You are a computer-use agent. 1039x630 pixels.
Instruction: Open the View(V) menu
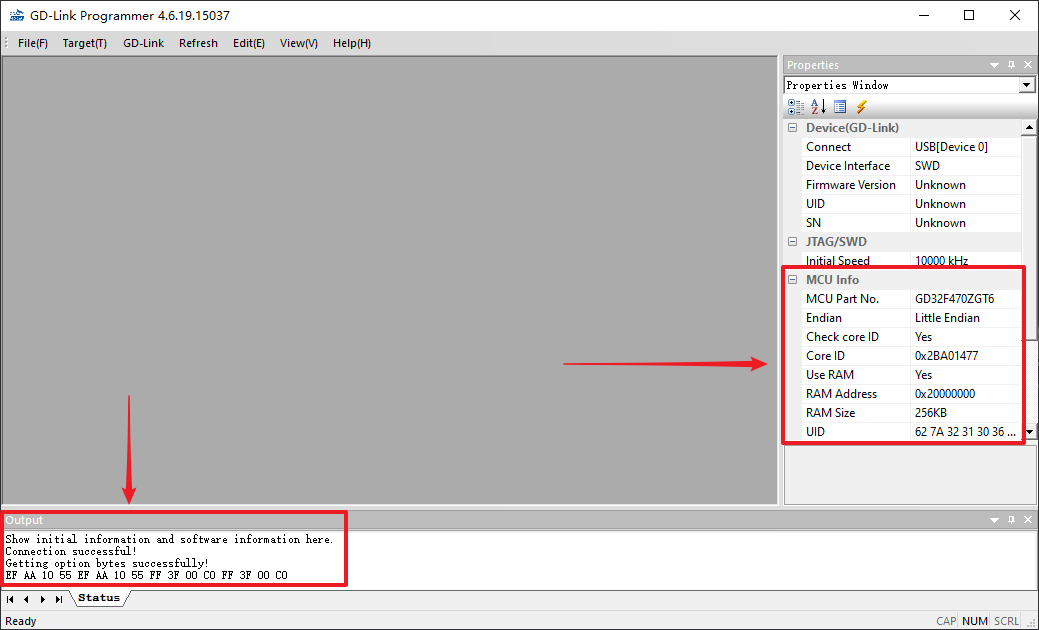point(299,43)
